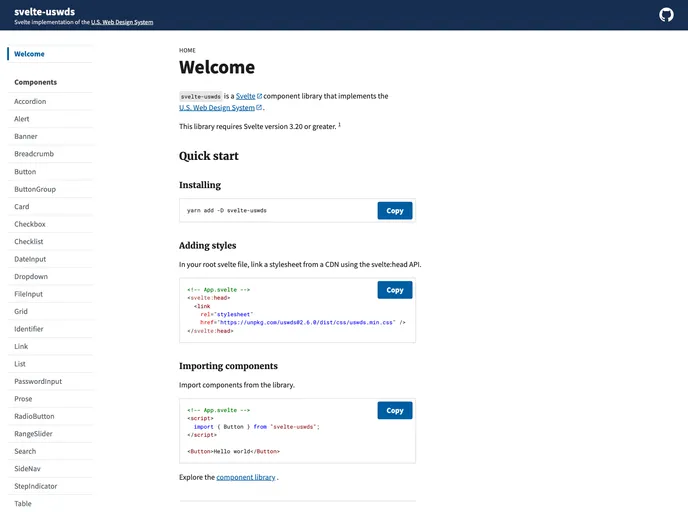
Task: Click the yarn add -D svelte-uswds code text
Action: pyautogui.click(x=227, y=211)
